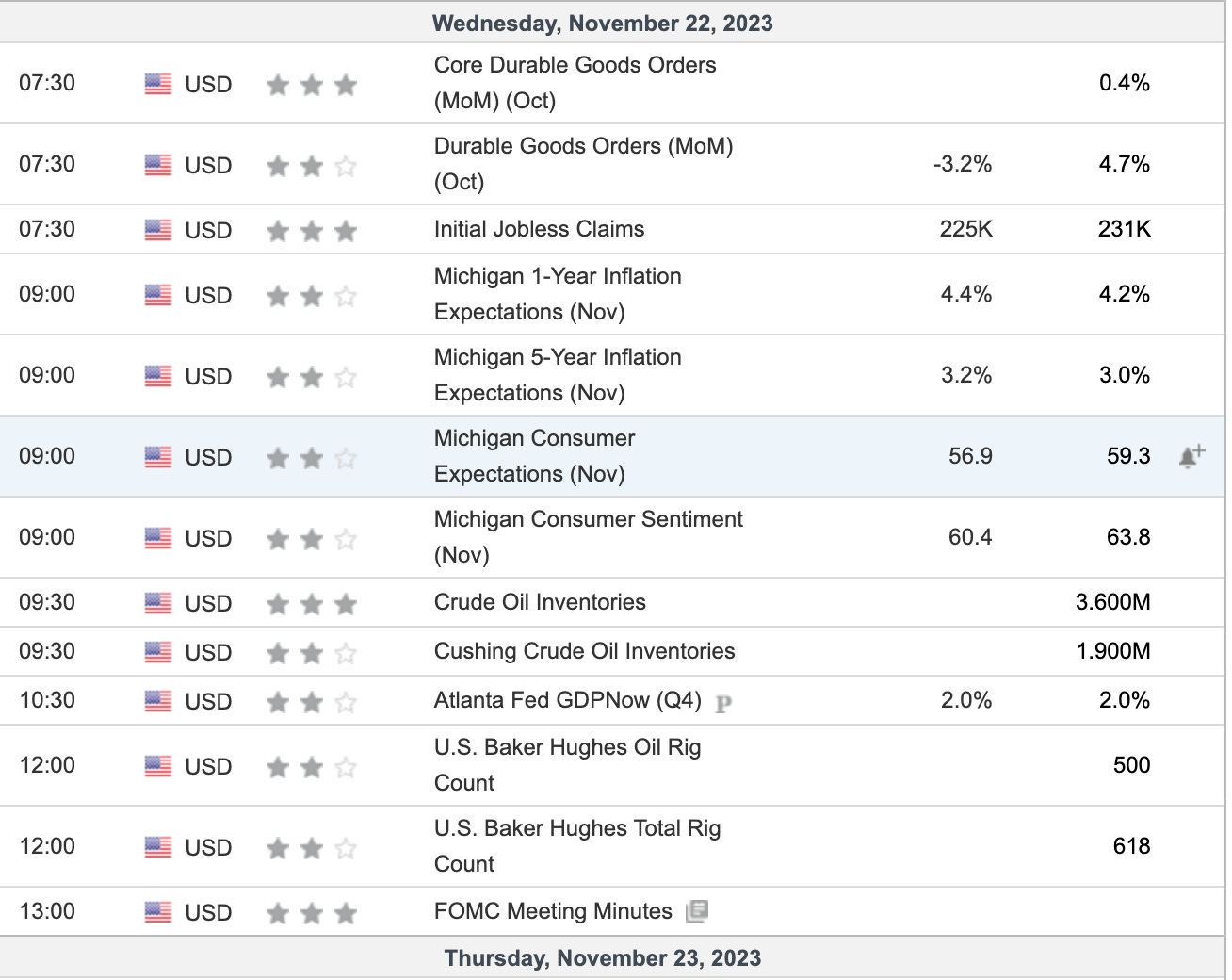Screen dimensions: 1232x980
Task: Open Core Durable Goods Orders (MoM) (Oct) event
Action: click(575, 83)
